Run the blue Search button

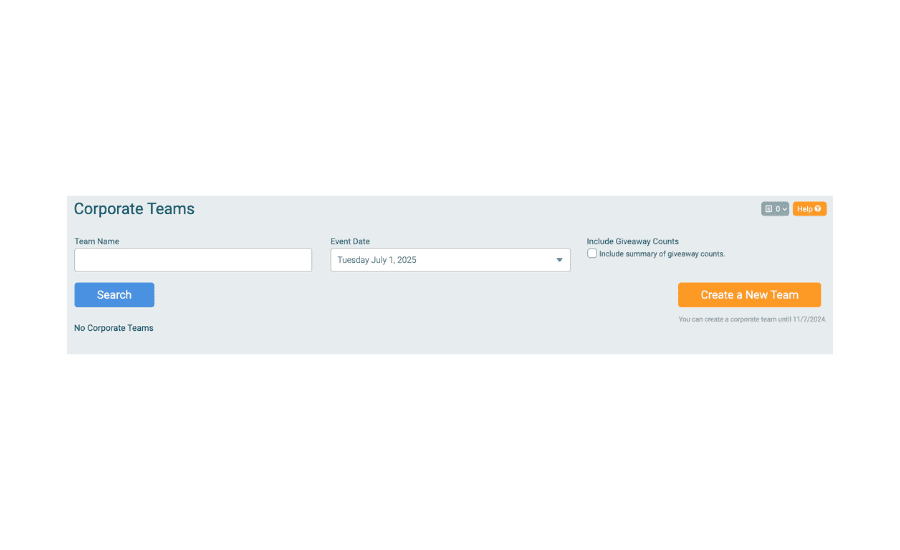click(x=114, y=295)
